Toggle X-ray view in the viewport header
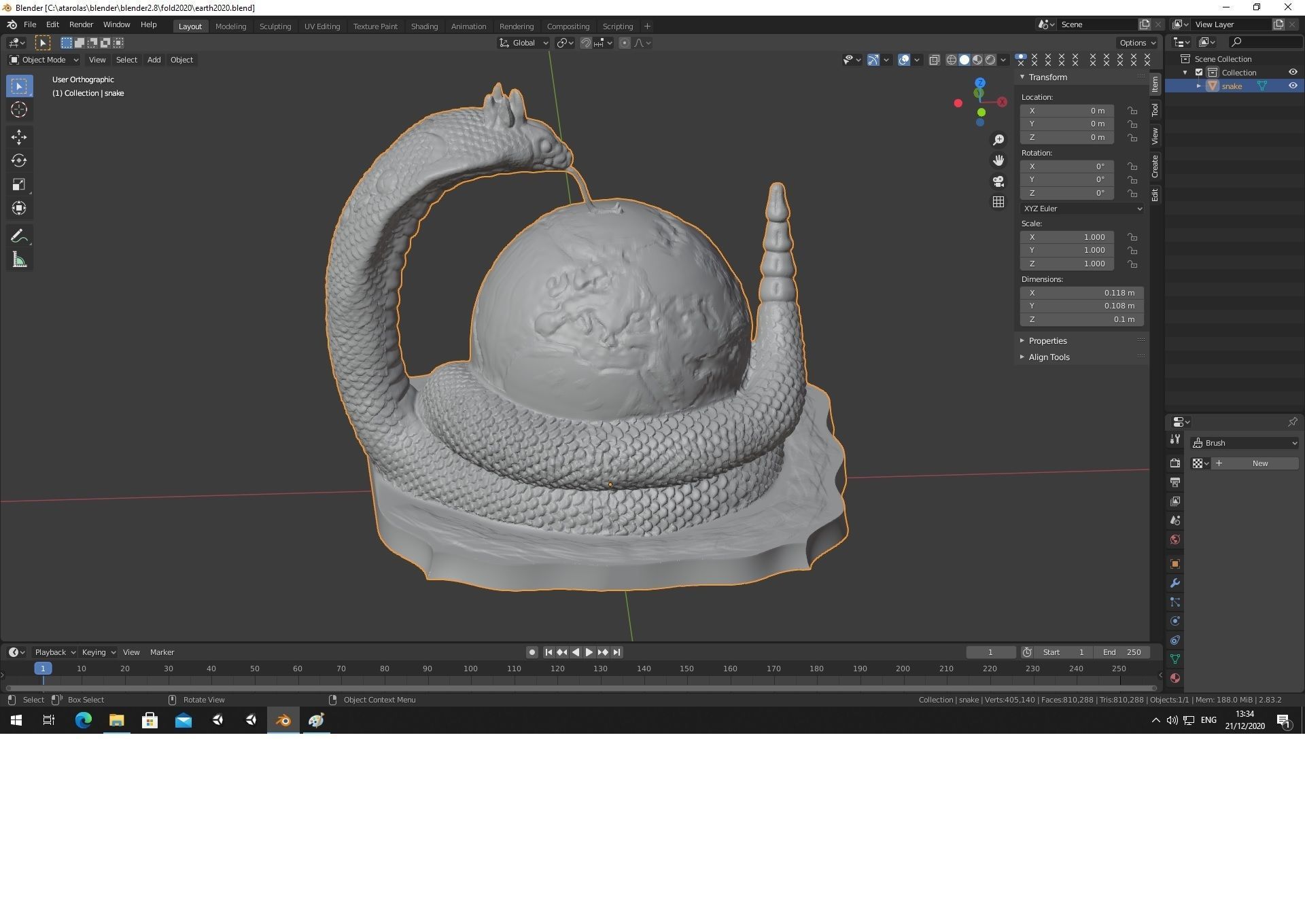 (935, 60)
